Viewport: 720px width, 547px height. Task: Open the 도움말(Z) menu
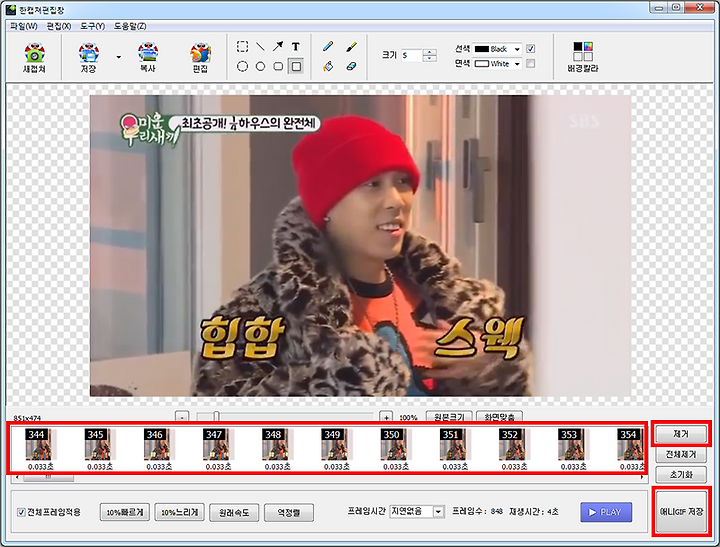point(130,26)
